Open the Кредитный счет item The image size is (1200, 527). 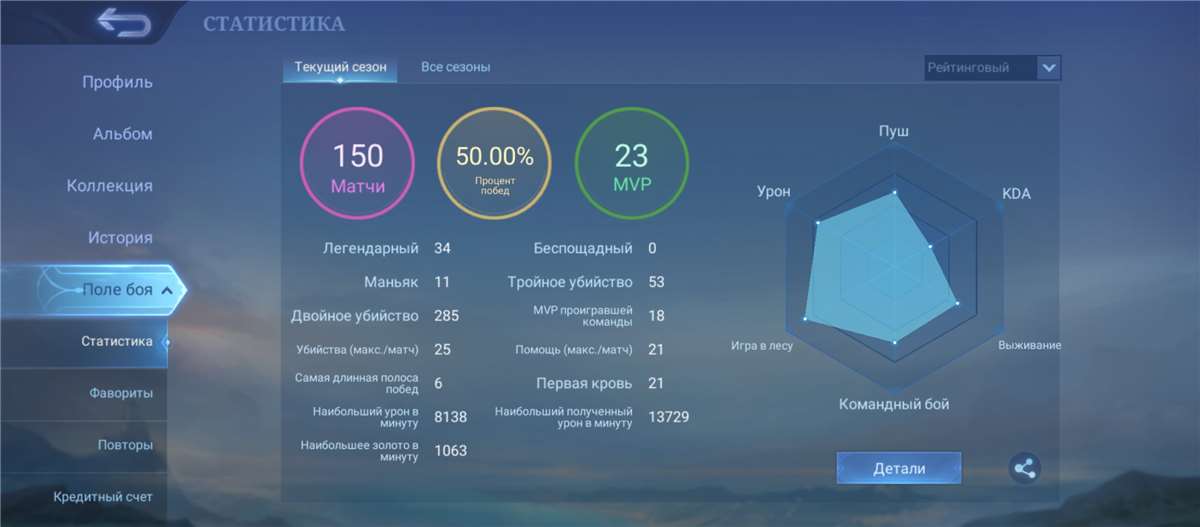click(x=104, y=497)
